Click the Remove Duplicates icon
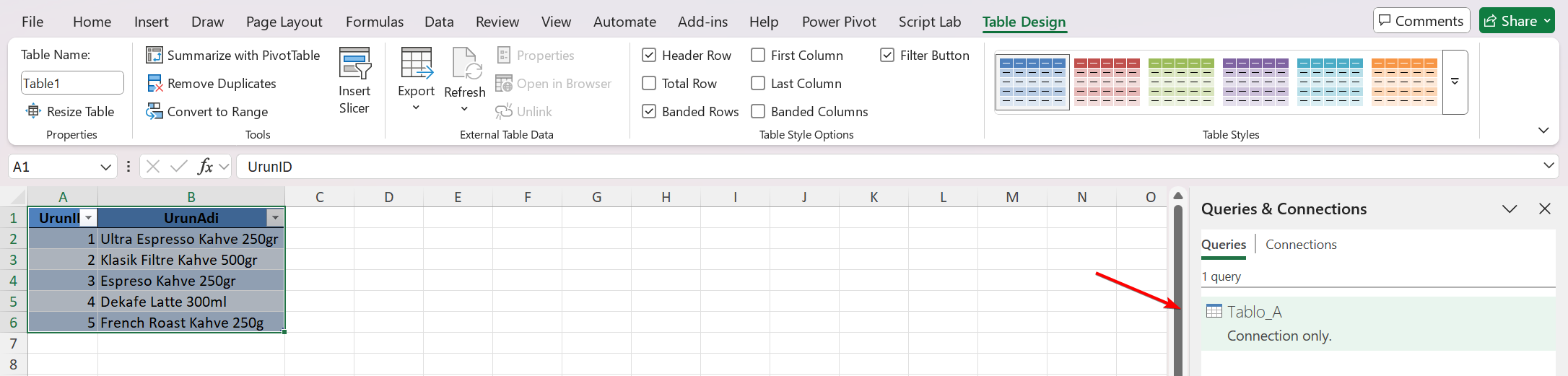Viewport: 1568px width, 376px height. pos(154,84)
